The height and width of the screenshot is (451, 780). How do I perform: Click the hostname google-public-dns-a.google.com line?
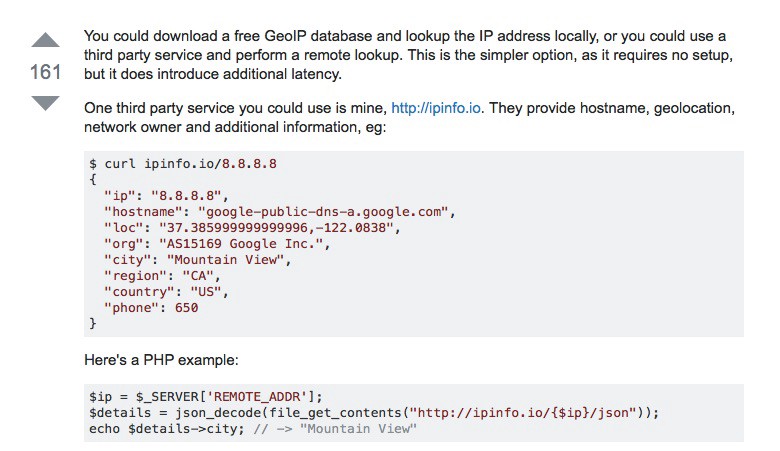(x=280, y=212)
